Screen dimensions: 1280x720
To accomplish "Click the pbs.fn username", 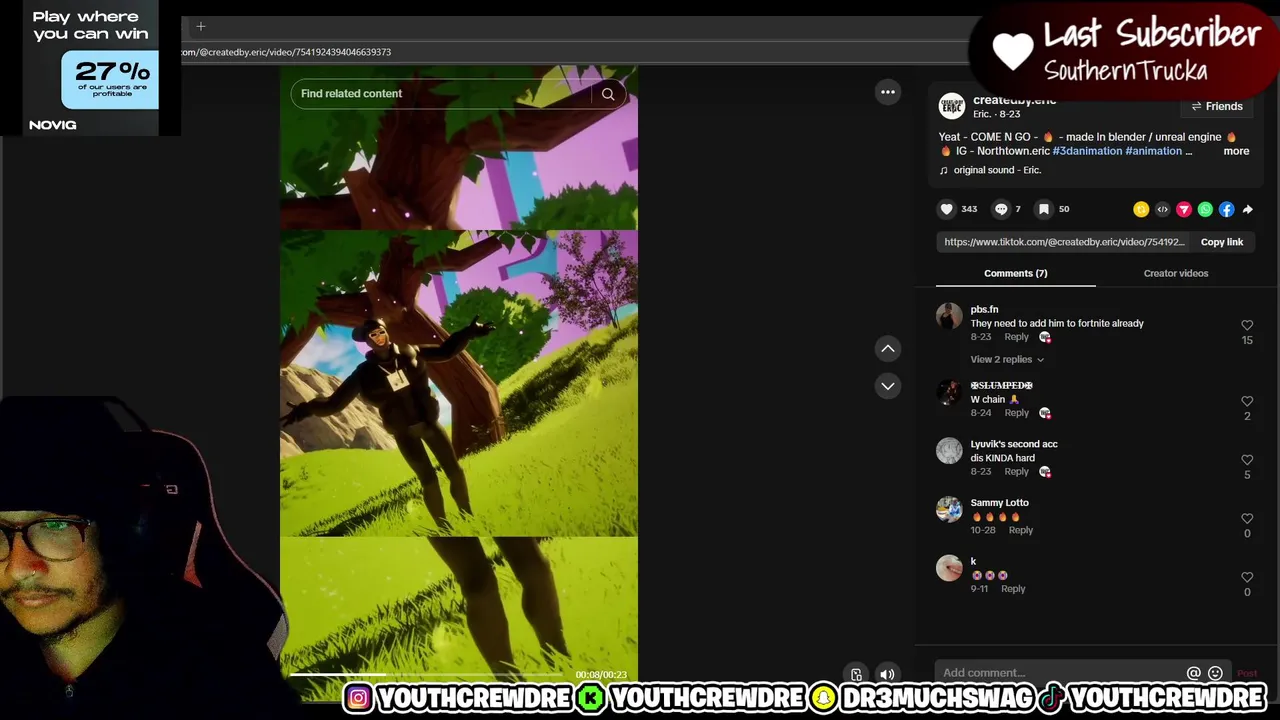I will pos(984,310).
